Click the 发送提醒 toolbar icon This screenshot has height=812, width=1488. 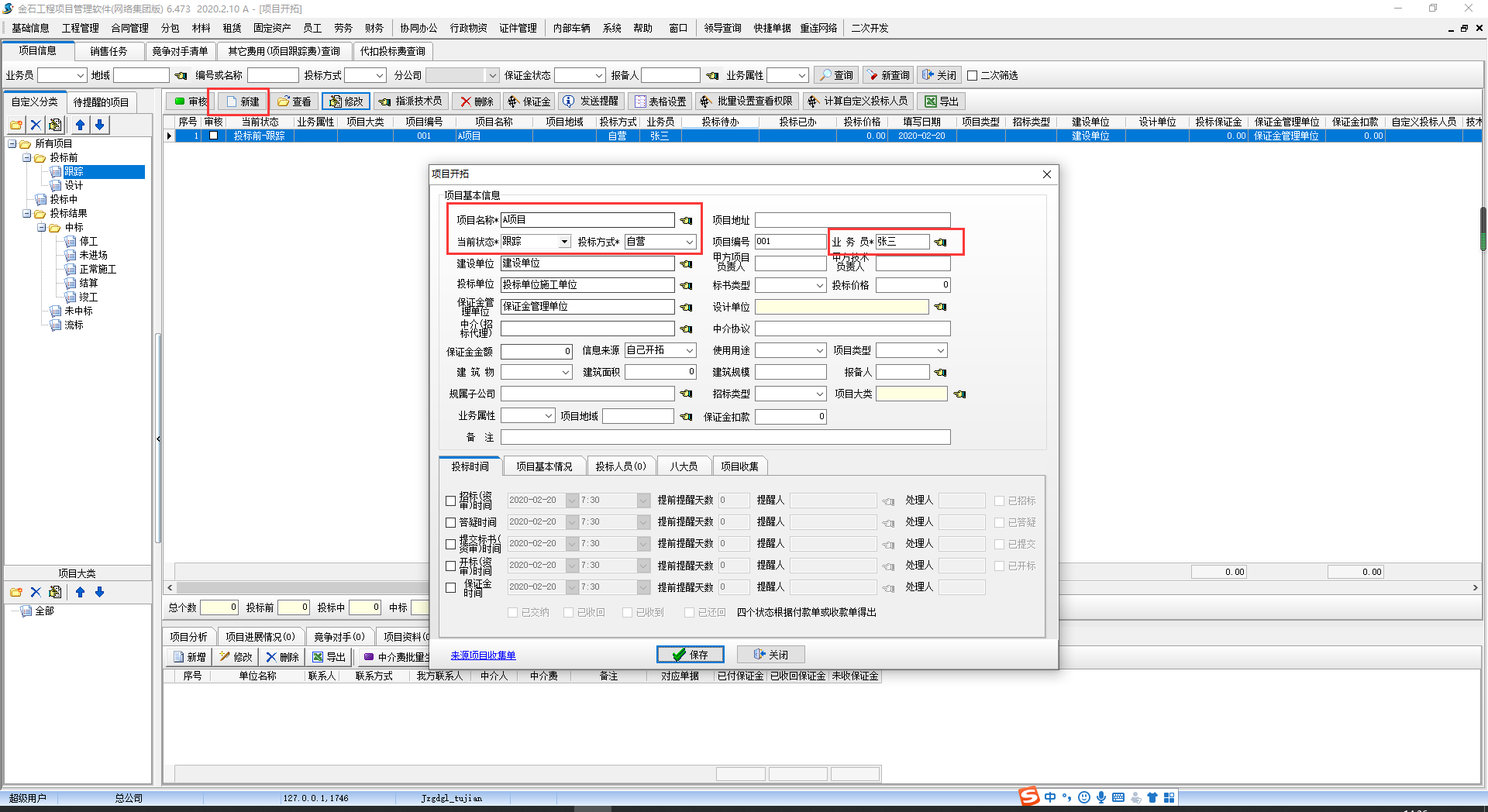point(569,101)
